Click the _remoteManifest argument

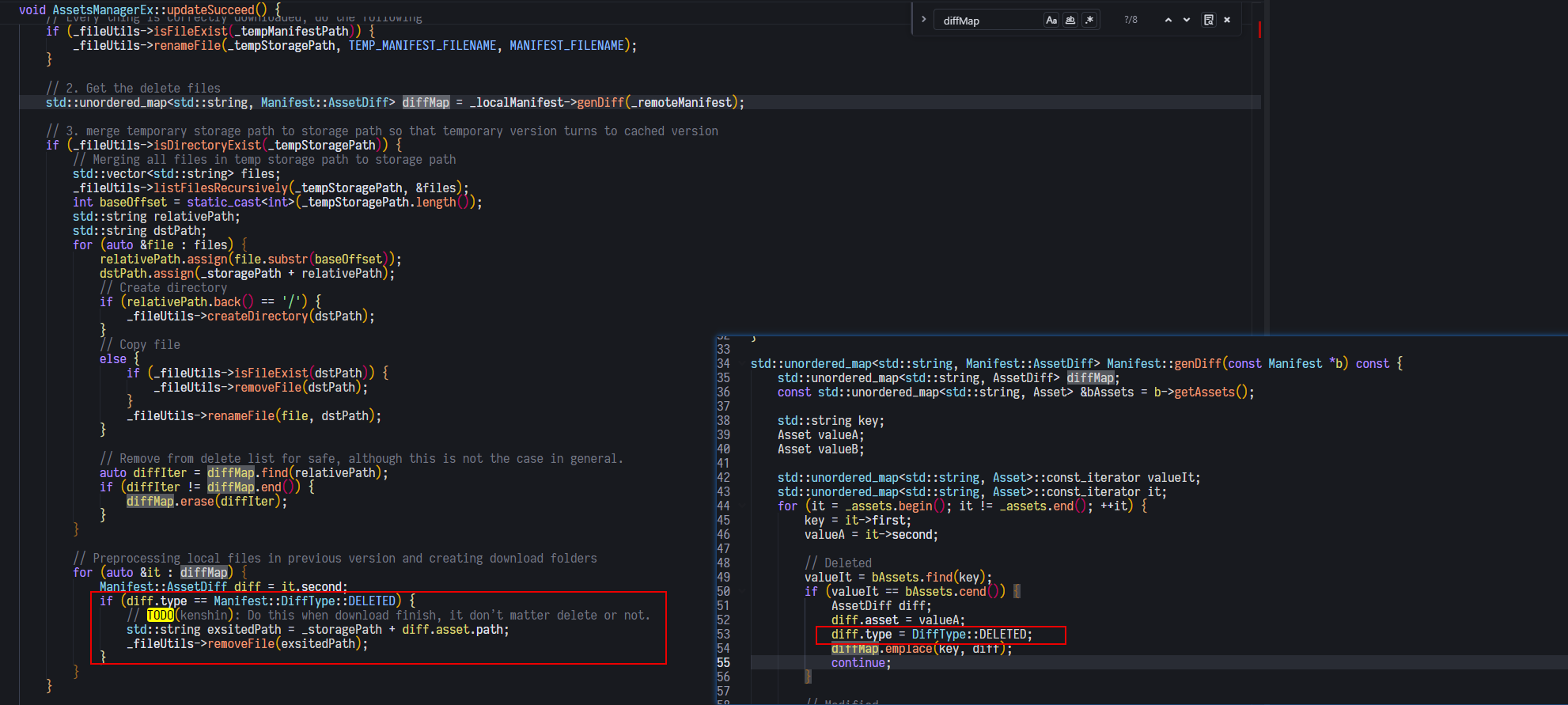click(681, 103)
